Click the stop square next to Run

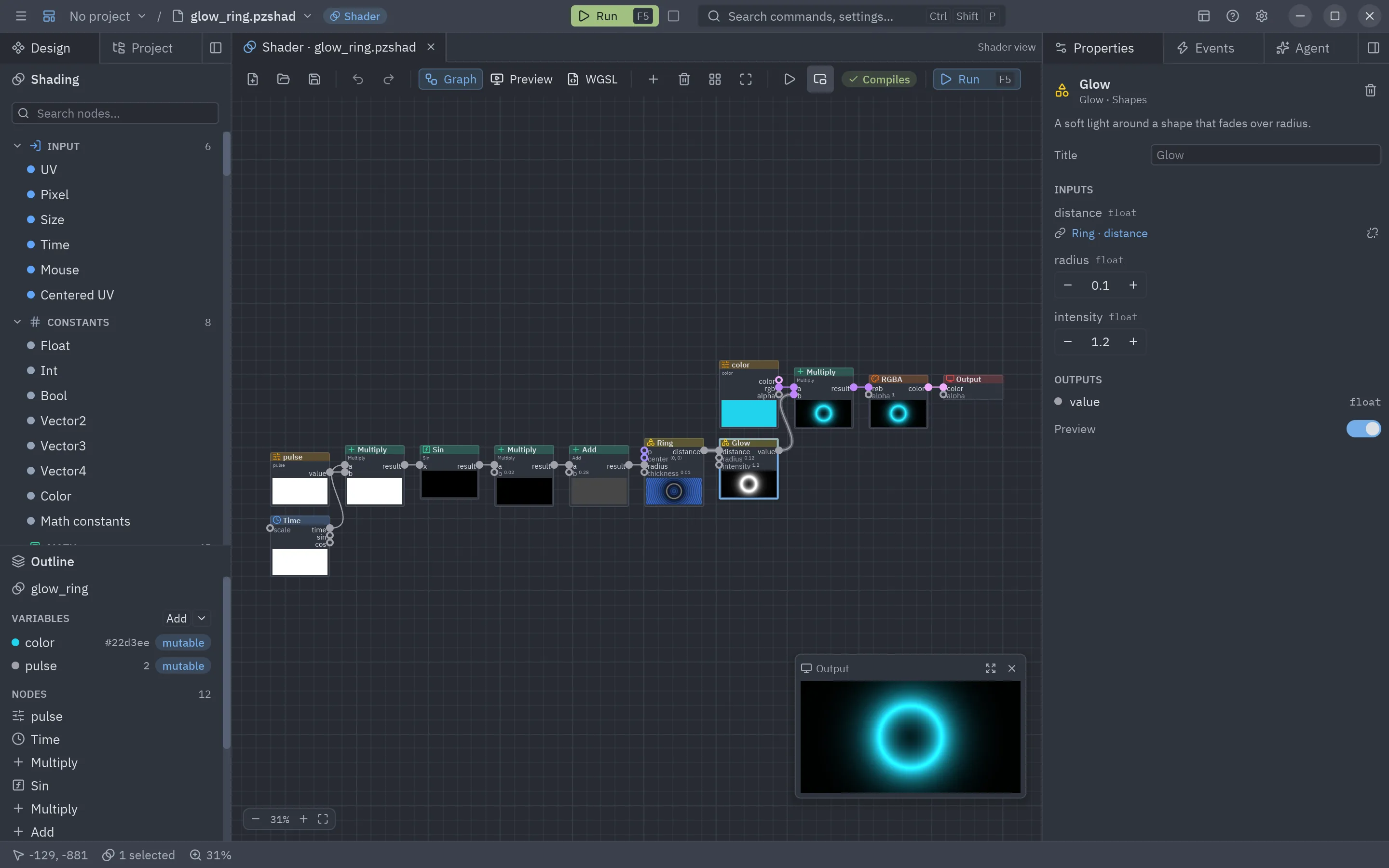(x=674, y=16)
